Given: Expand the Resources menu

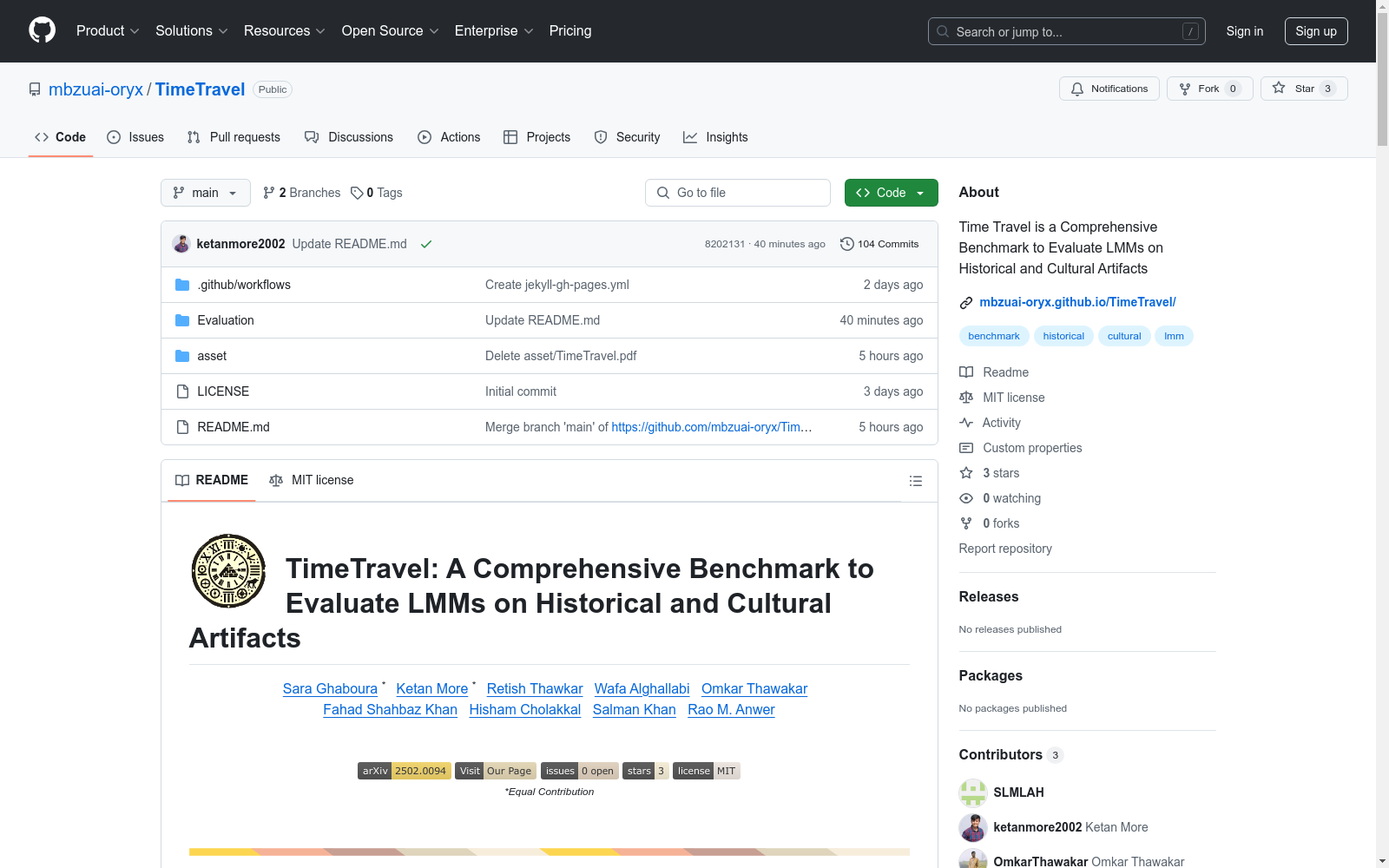Looking at the screenshot, I should point(285,31).
